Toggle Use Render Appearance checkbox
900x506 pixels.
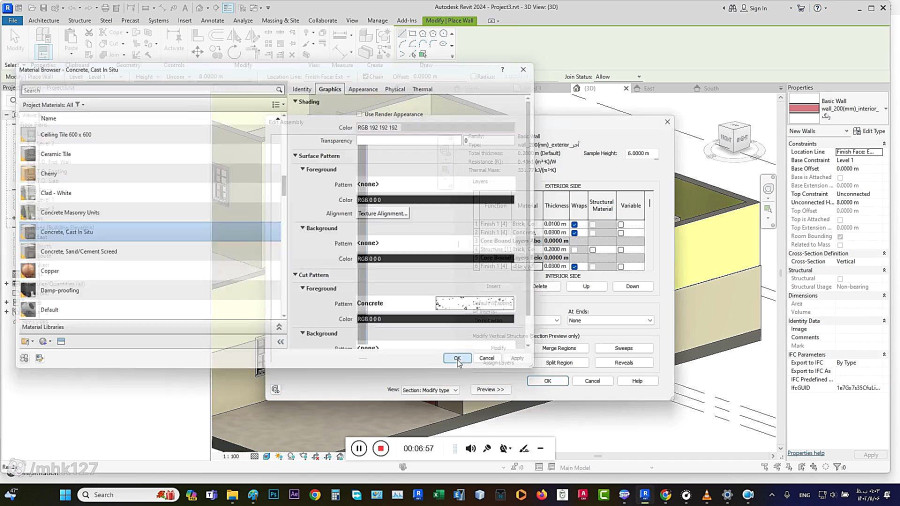tap(360, 114)
